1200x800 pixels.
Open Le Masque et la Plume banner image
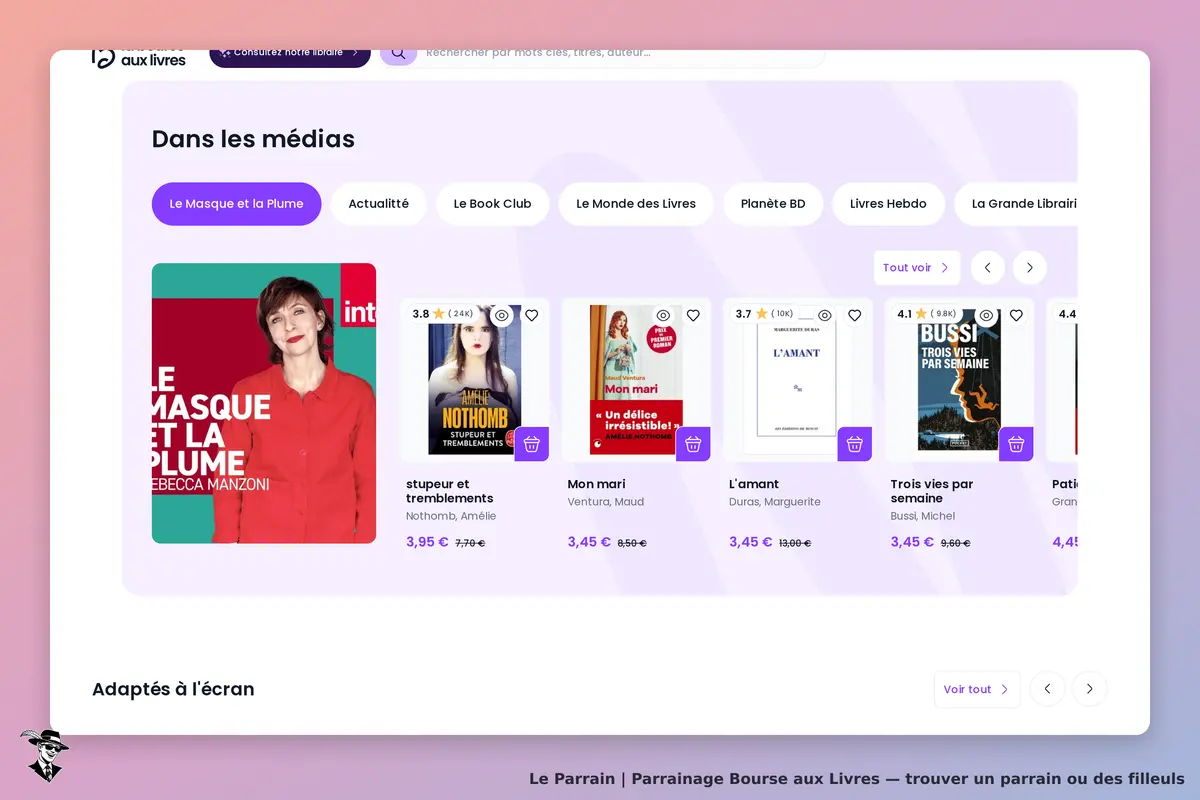point(264,403)
